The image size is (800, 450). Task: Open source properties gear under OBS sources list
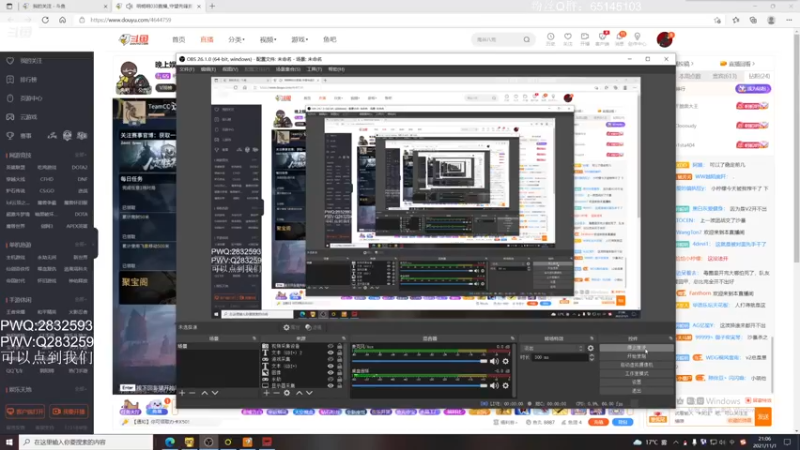pyautogui.click(x=287, y=393)
